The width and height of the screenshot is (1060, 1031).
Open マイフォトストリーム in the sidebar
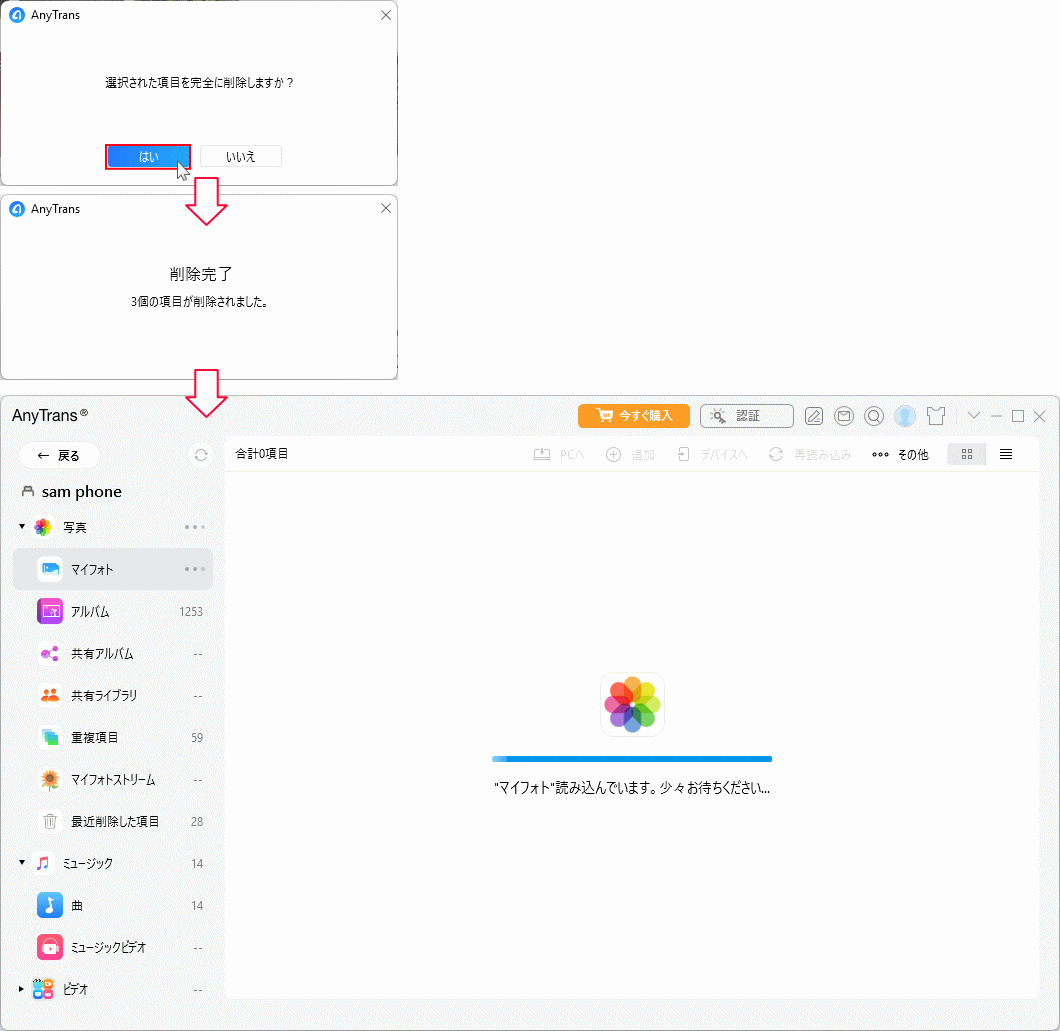click(x=113, y=780)
